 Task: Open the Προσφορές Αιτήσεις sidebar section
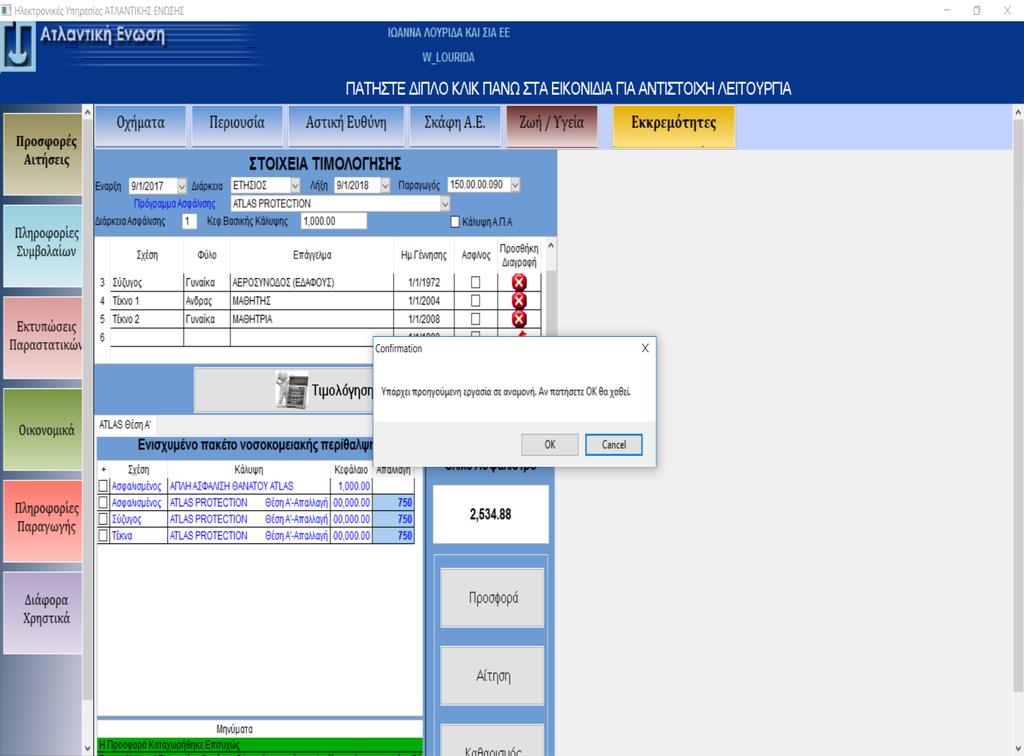click(x=43, y=153)
